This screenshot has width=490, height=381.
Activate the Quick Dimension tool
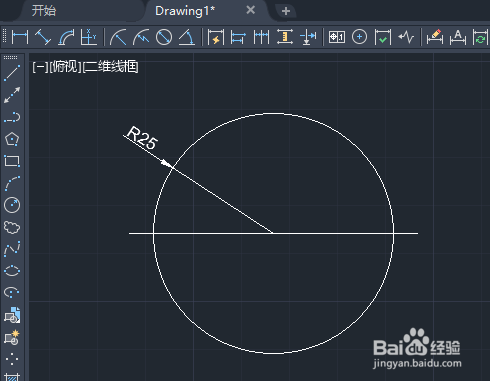pyautogui.click(x=216, y=37)
